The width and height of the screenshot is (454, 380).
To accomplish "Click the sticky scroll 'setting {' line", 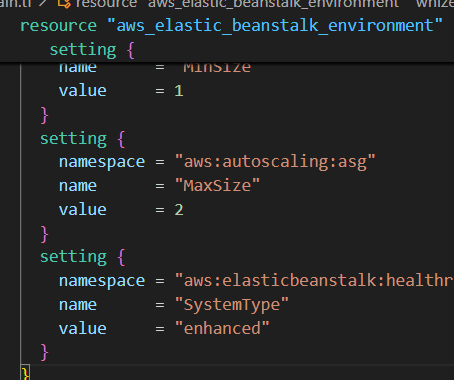I will (x=92, y=50).
